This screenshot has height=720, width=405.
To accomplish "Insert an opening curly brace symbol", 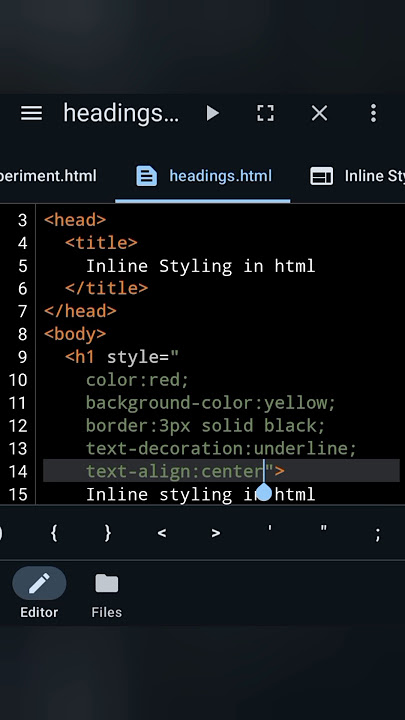I will click(x=54, y=533).
